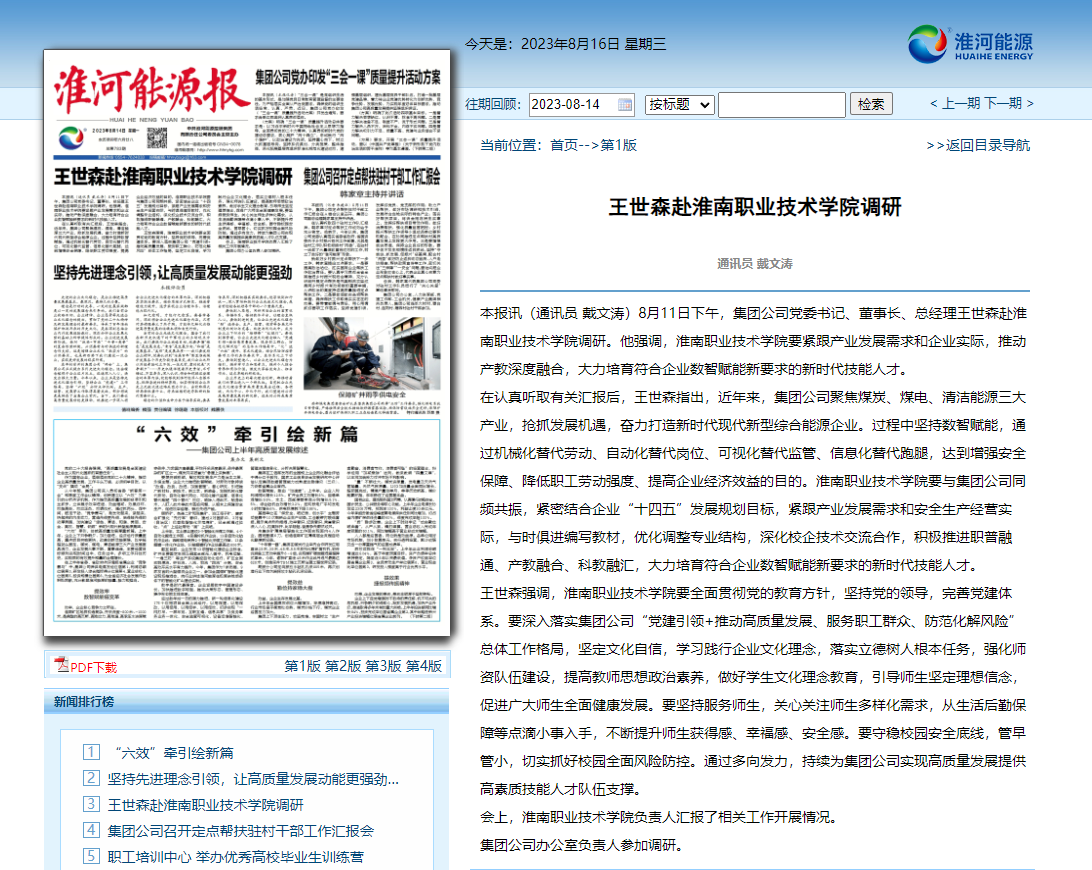Viewport: 1092px width, 870px height.
Task: Focus the search keyword text box
Action: coord(781,104)
